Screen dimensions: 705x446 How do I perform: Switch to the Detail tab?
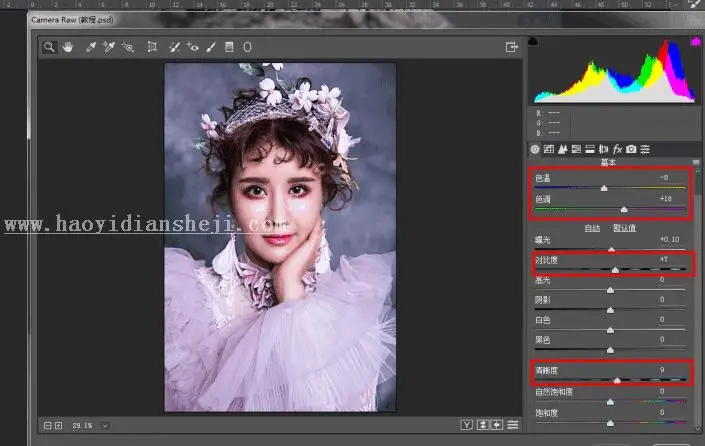point(562,149)
